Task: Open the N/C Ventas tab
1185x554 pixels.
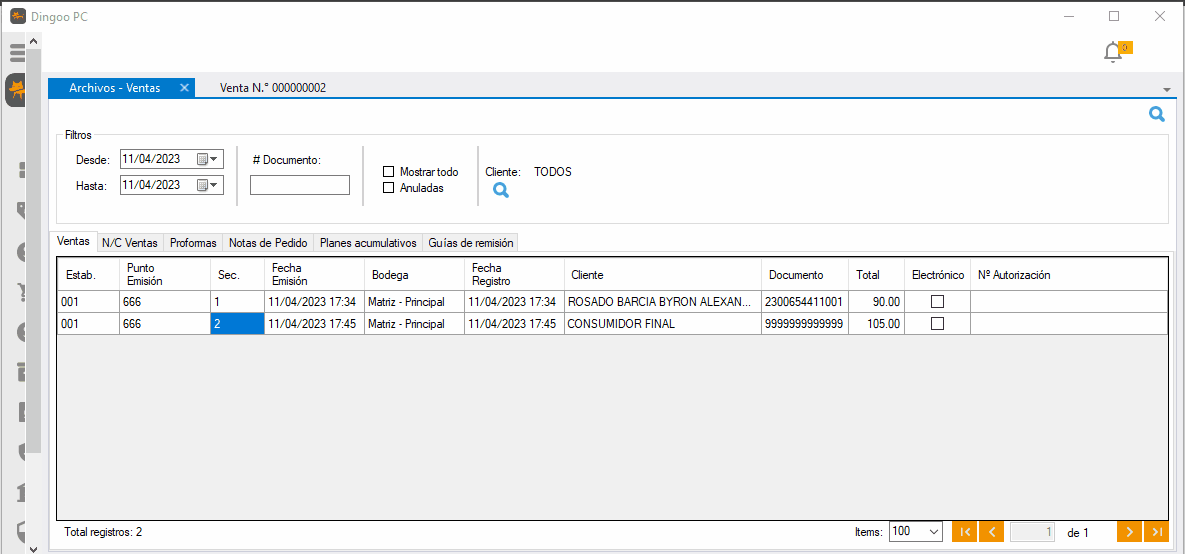Action: click(131, 243)
